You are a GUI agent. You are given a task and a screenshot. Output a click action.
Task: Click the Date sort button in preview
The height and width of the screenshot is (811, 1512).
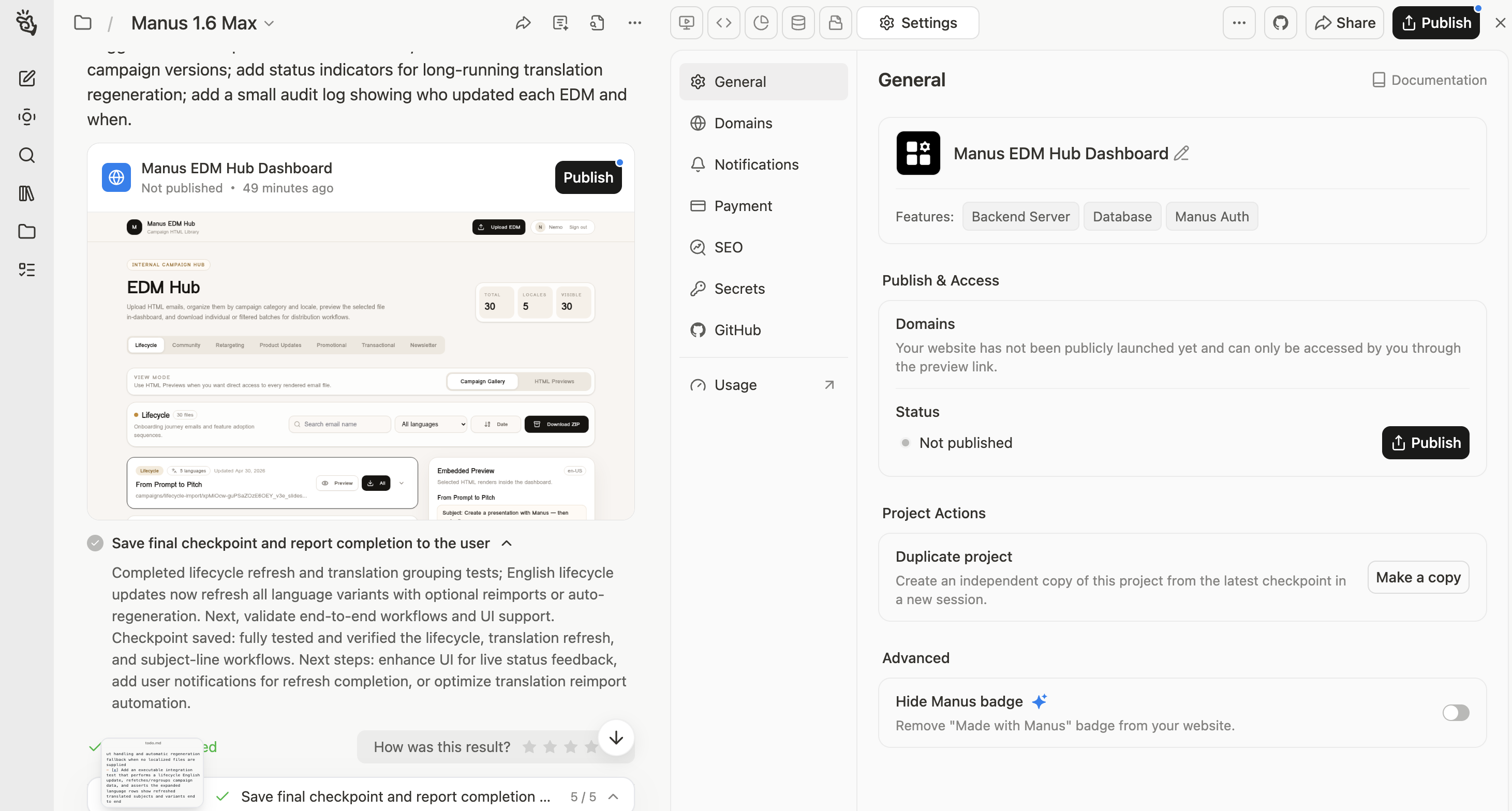tap(497, 424)
